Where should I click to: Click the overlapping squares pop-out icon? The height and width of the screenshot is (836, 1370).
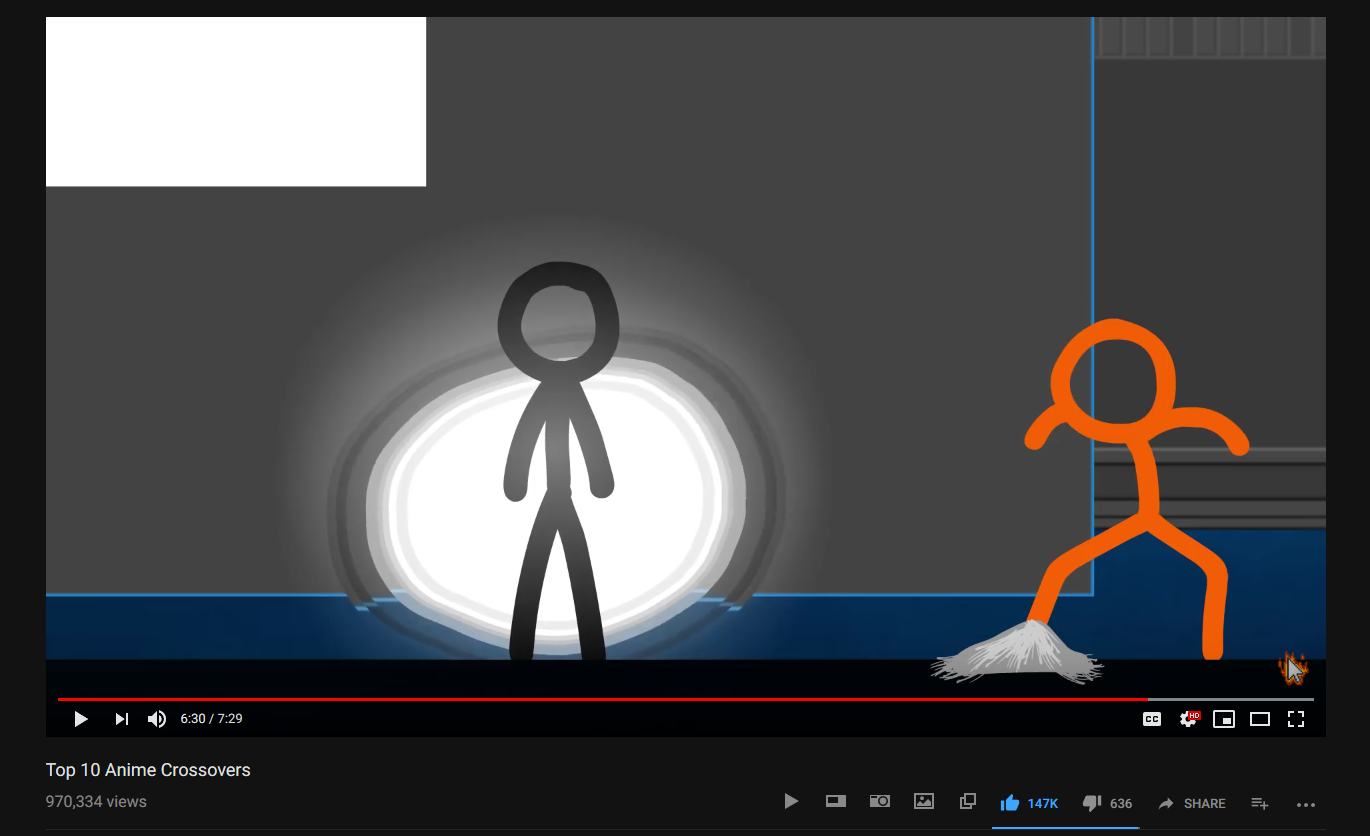(x=967, y=801)
